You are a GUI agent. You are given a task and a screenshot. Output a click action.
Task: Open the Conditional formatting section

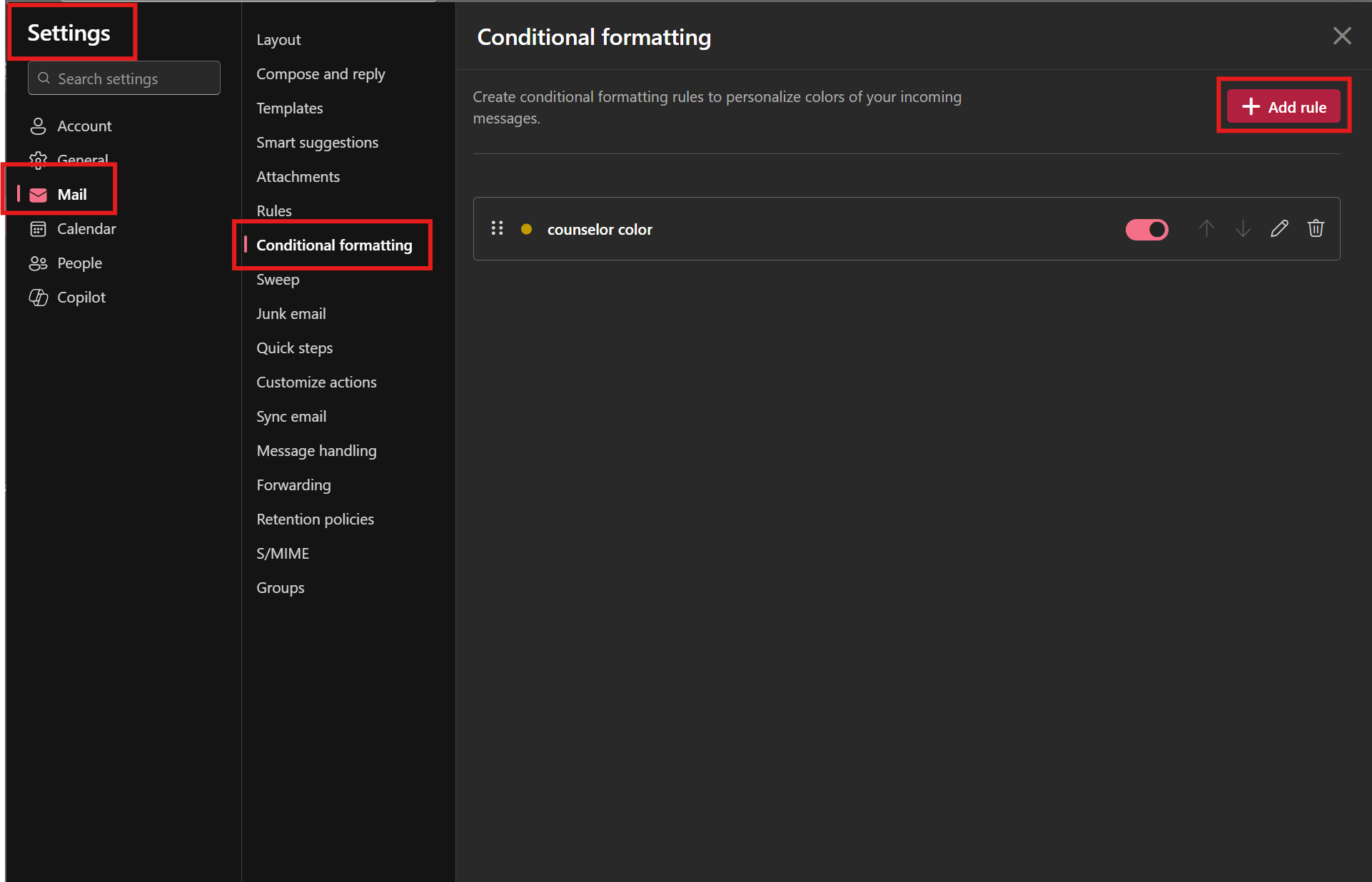click(334, 245)
